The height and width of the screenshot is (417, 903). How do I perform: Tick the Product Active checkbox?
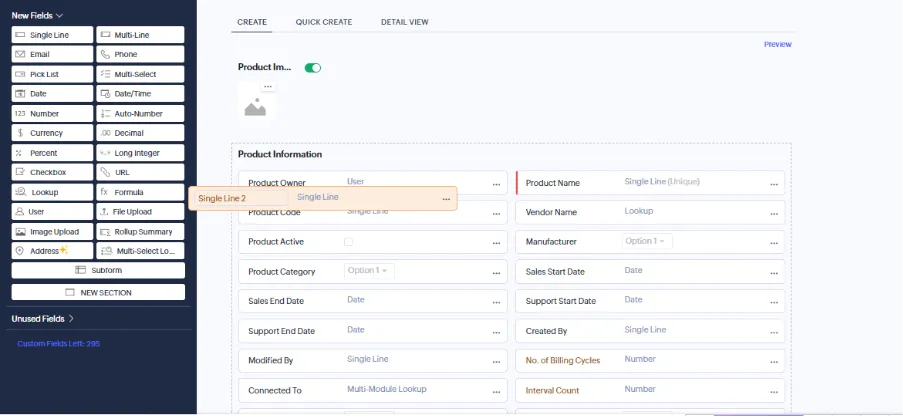(x=348, y=242)
